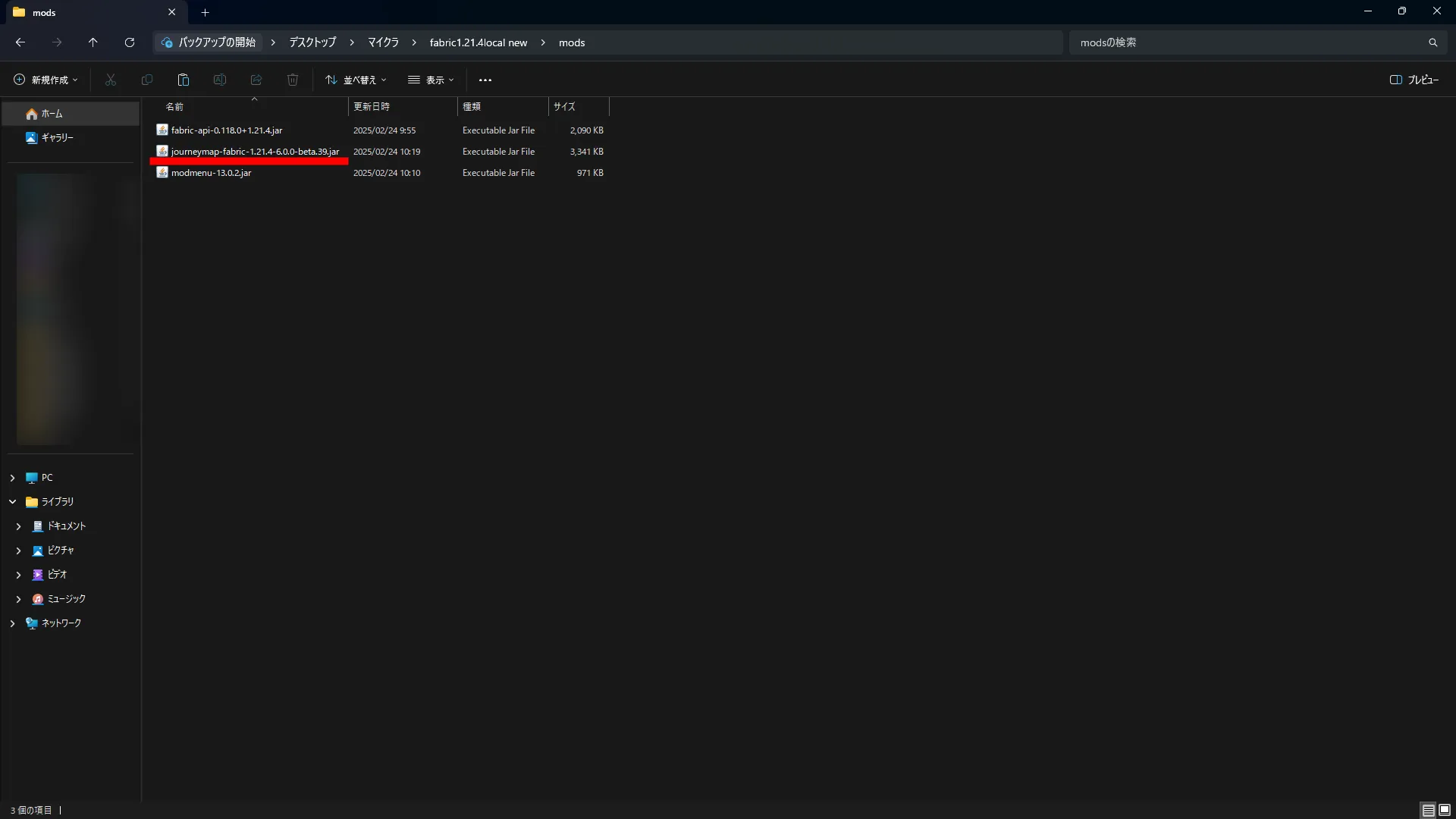The width and height of the screenshot is (1456, 819).
Task: Open the 新規作成 dropdown
Action: coord(45,80)
